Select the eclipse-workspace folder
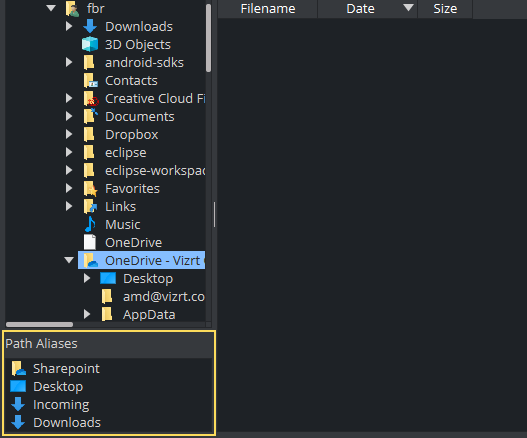 pos(155,170)
